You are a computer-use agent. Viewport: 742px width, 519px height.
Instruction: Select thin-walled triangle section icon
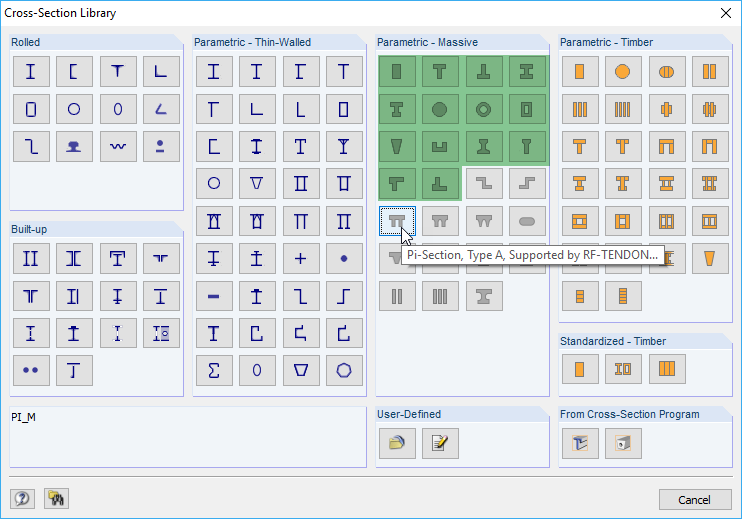[257, 184]
